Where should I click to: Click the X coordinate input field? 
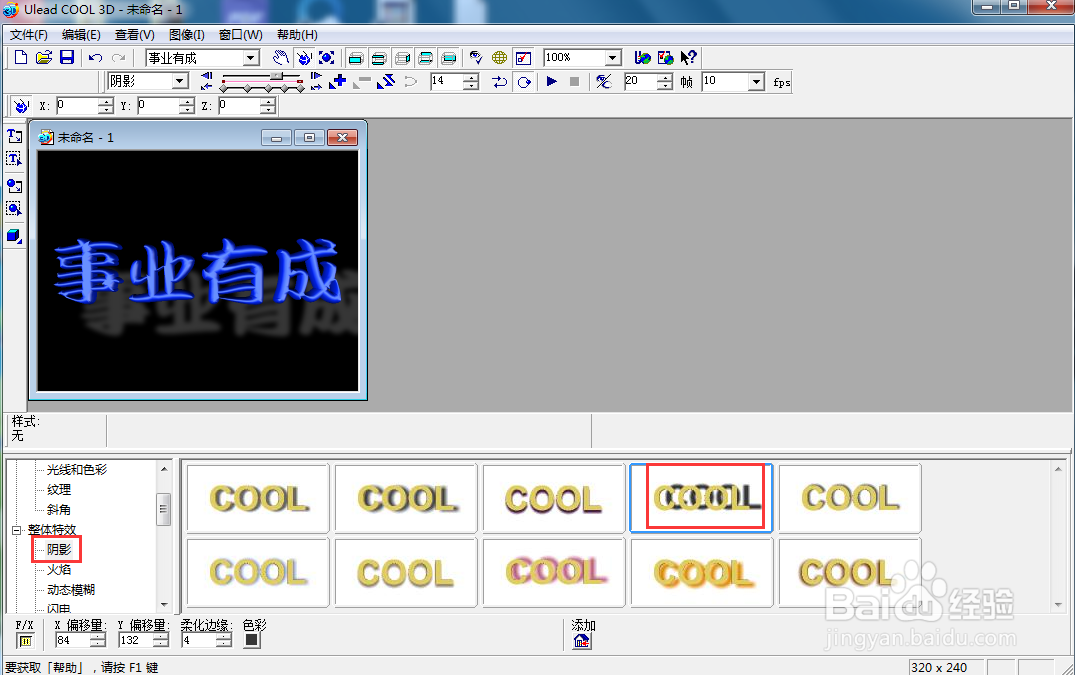click(77, 106)
